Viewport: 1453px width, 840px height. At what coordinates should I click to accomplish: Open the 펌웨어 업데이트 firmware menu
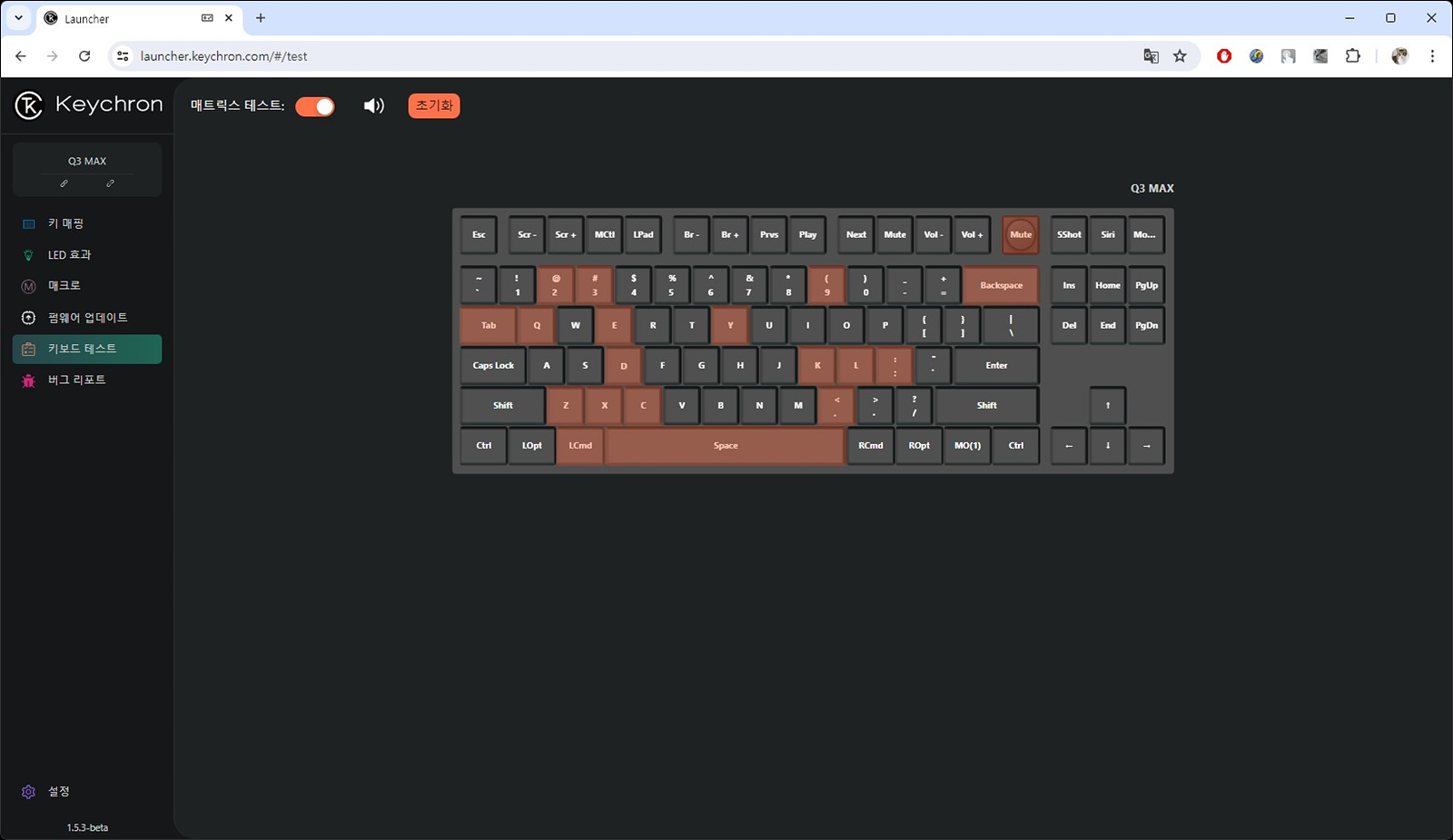click(87, 318)
